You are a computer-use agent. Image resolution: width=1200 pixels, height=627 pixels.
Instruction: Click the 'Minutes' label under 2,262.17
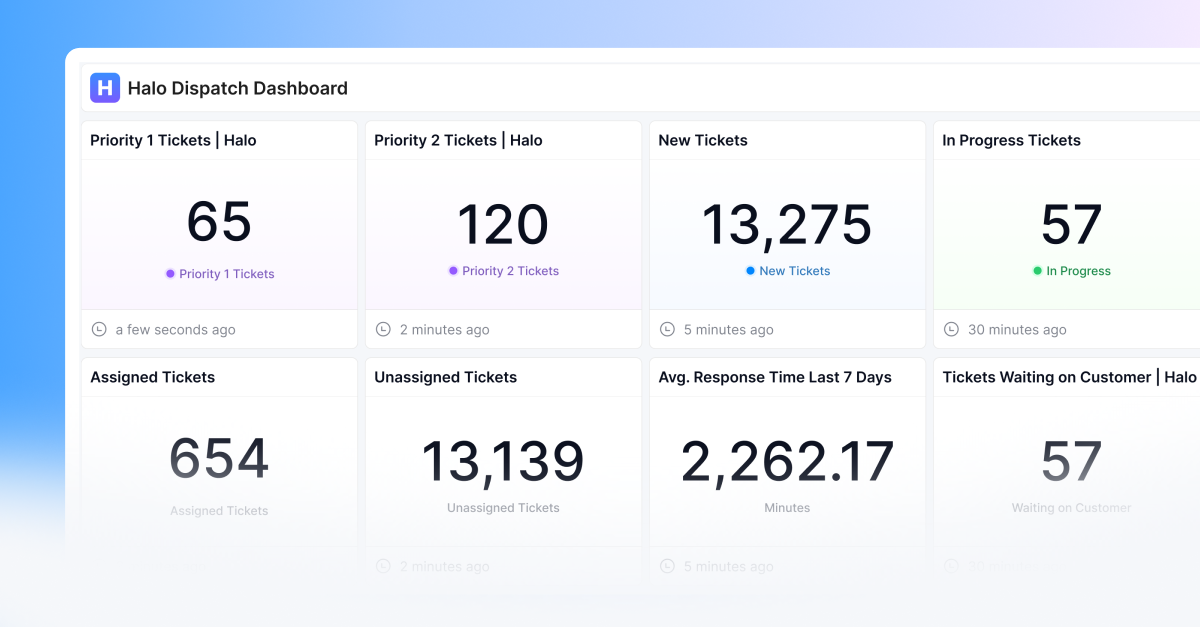[x=787, y=507]
